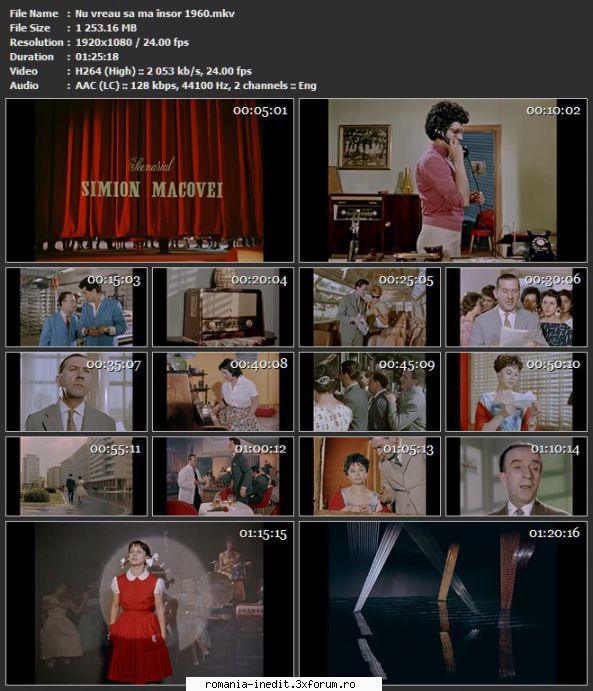
Task: Click the thumbnail stamped 00:05:01
Action: 149,180
